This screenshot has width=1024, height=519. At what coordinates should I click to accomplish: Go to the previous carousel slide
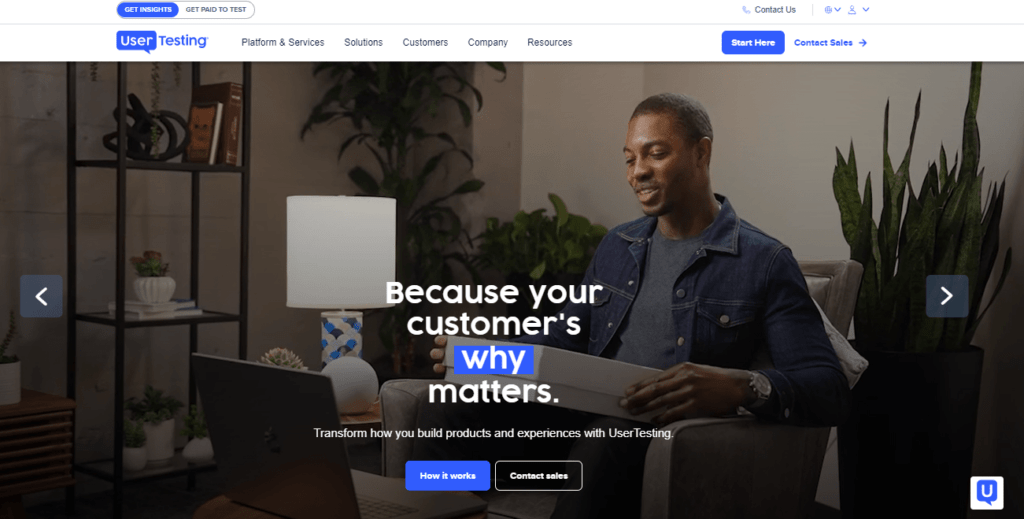pos(41,296)
